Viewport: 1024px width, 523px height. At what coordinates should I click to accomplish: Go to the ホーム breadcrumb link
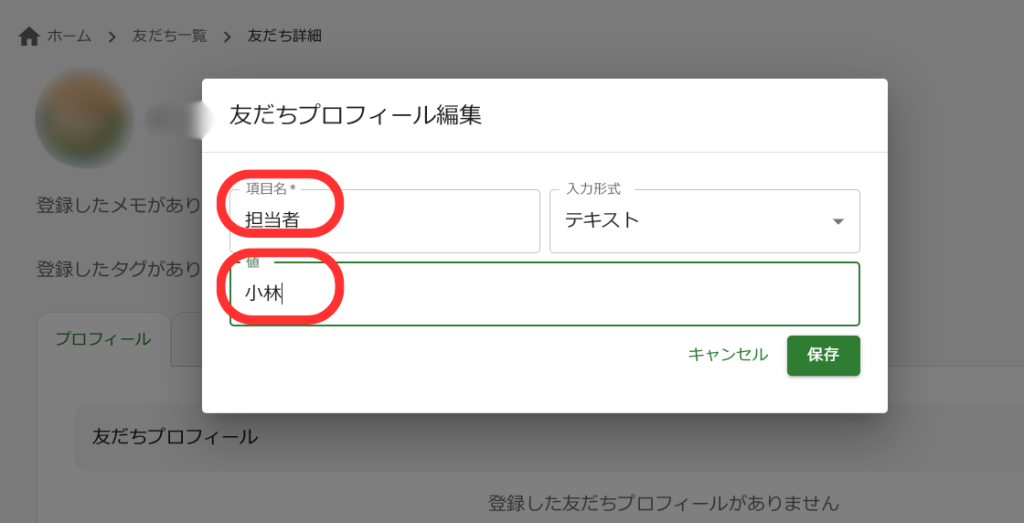69,36
